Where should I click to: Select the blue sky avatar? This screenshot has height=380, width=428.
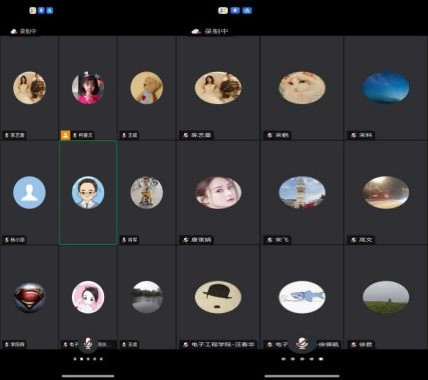point(386,87)
